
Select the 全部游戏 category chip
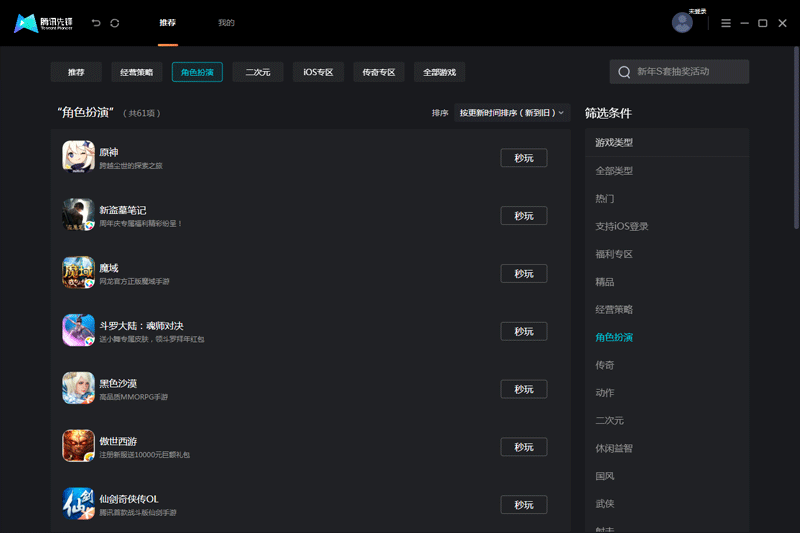pos(439,72)
